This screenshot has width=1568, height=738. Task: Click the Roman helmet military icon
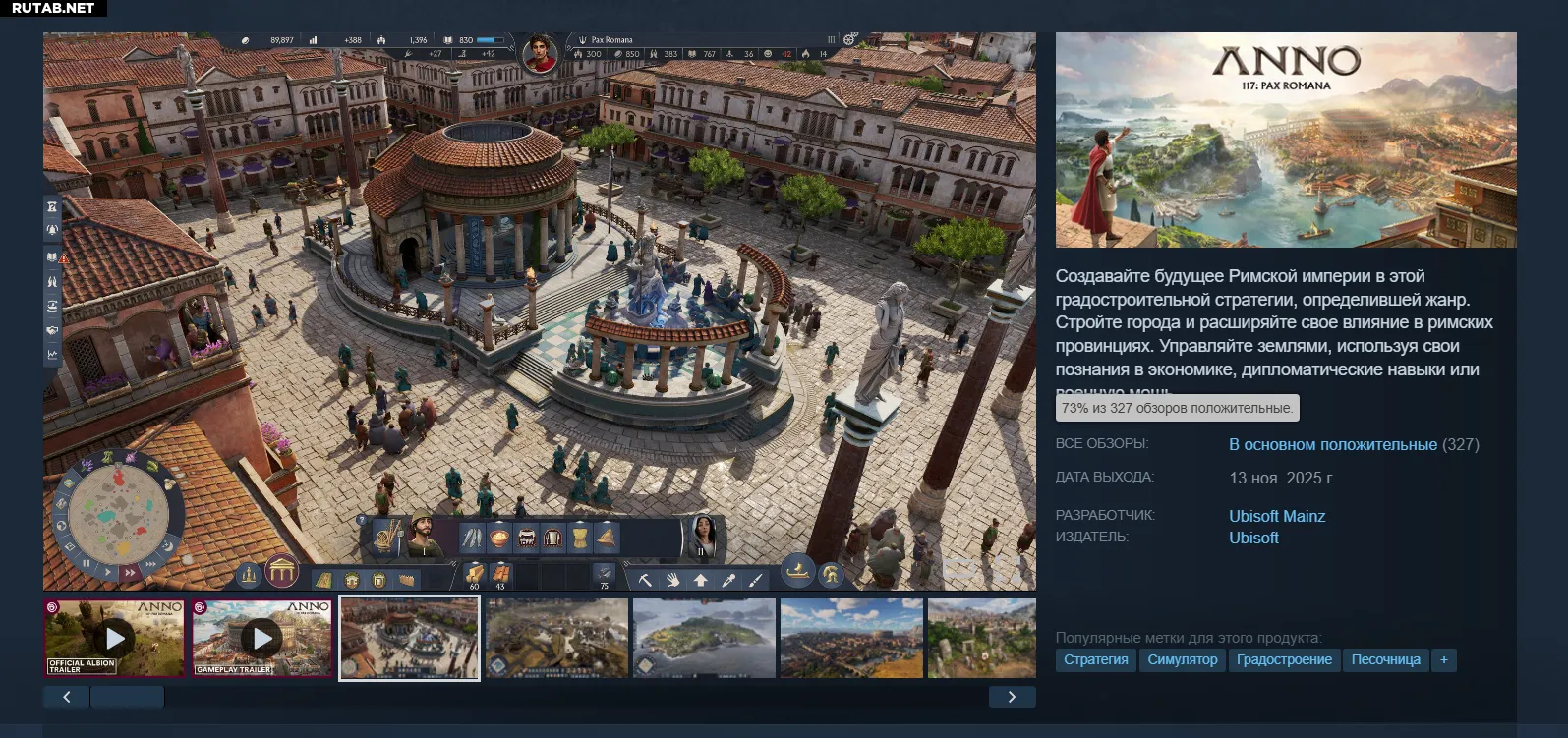pyautogui.click(x=831, y=575)
